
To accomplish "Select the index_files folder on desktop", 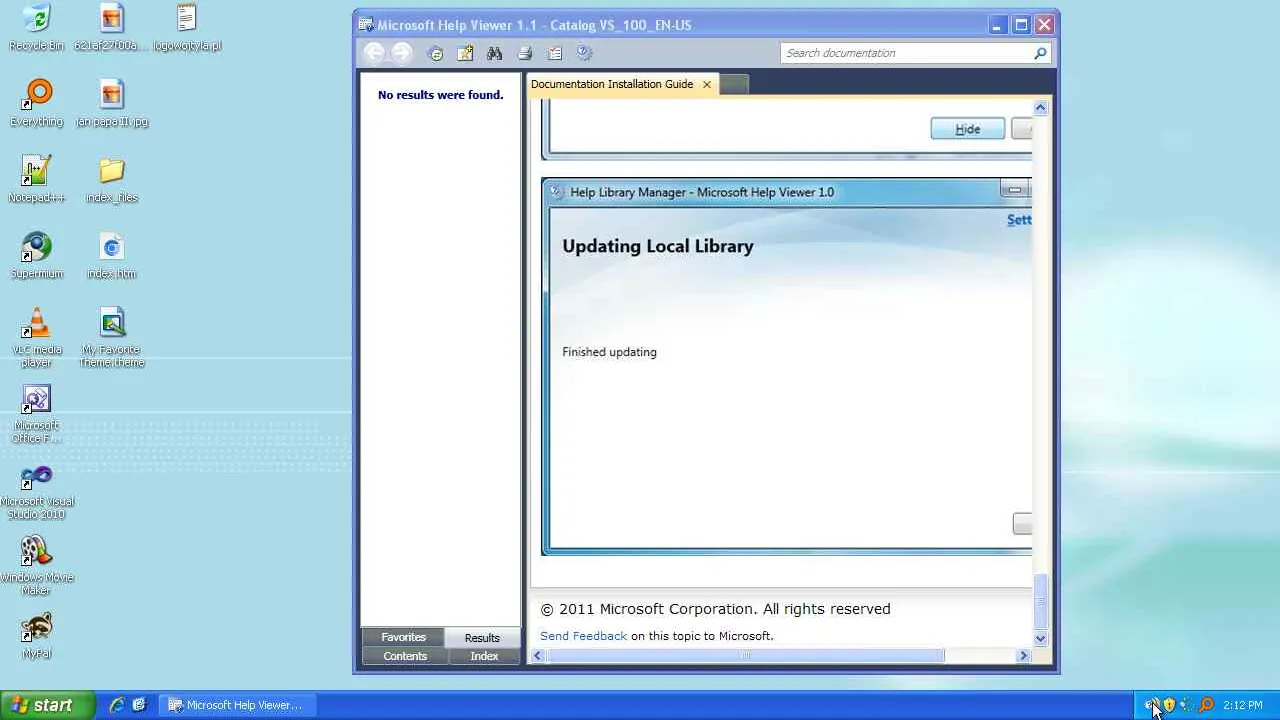I will 112,180.
